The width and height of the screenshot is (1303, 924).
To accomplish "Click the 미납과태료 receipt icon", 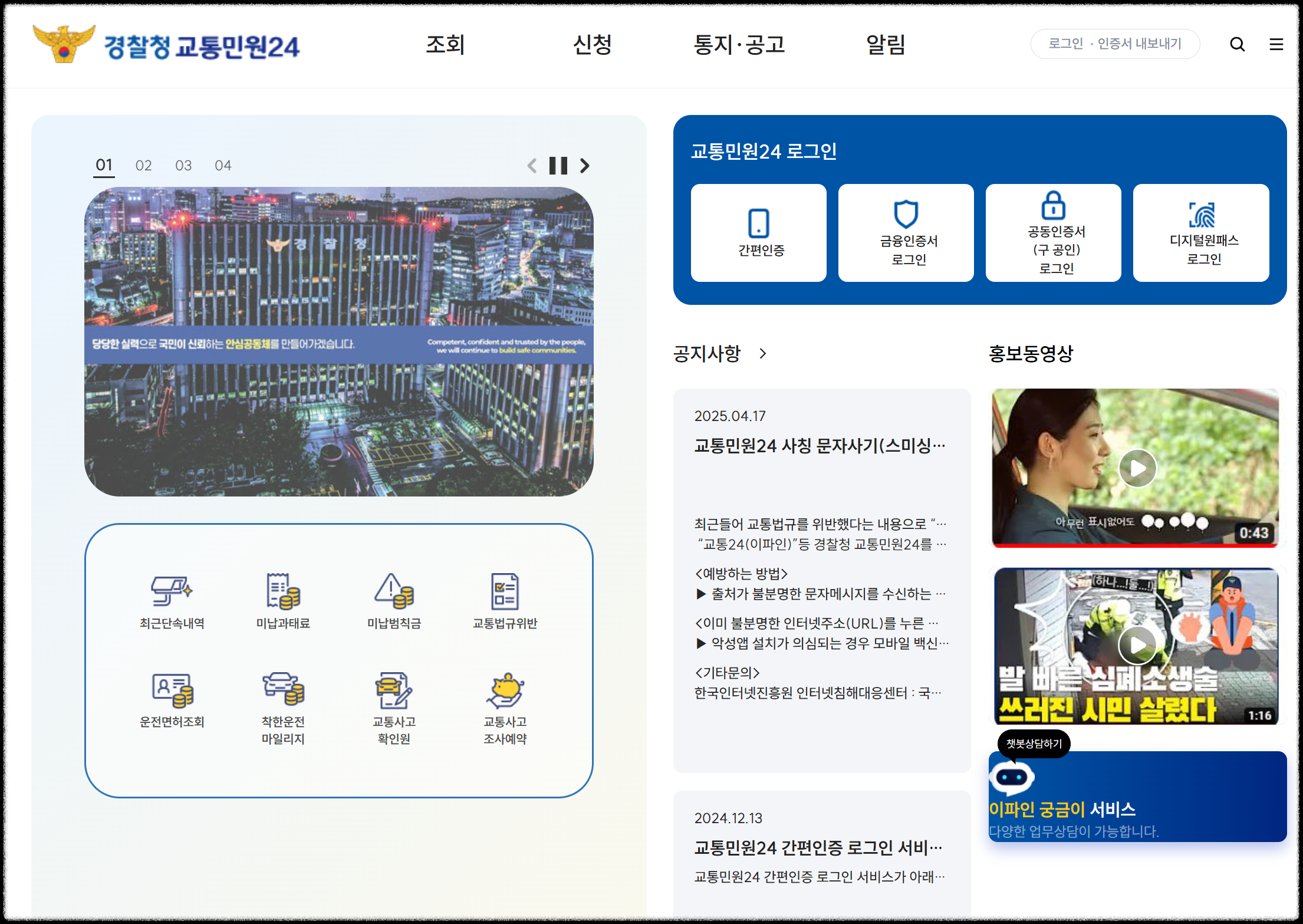I will click(283, 591).
